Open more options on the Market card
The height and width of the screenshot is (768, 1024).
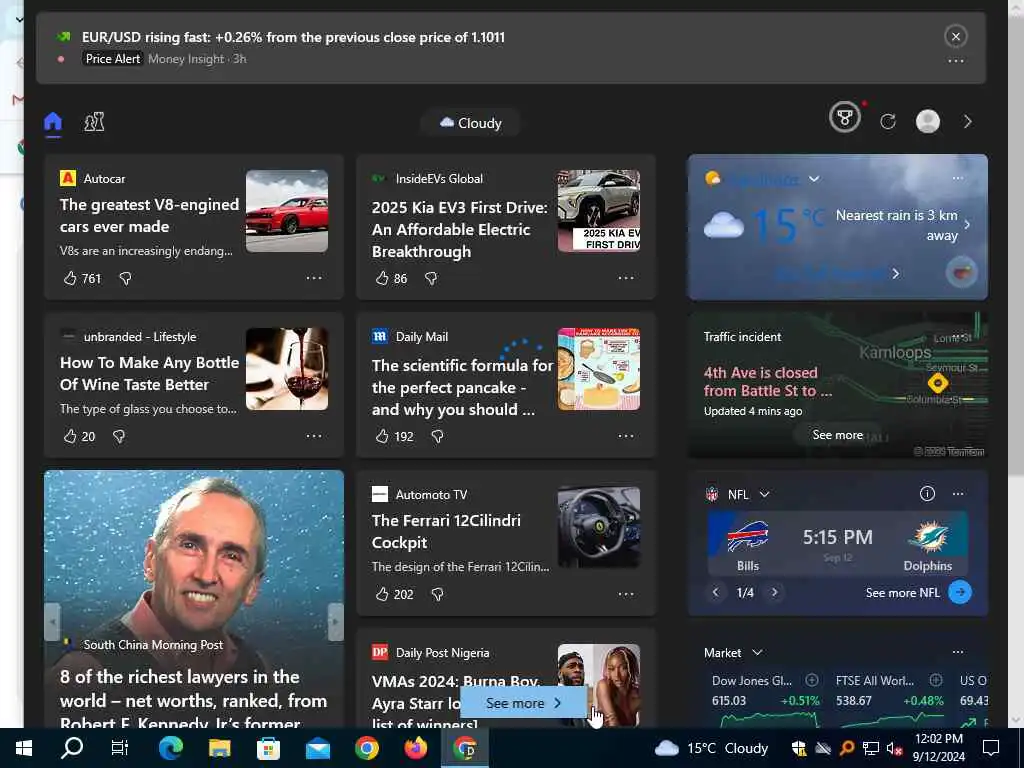[x=957, y=652]
